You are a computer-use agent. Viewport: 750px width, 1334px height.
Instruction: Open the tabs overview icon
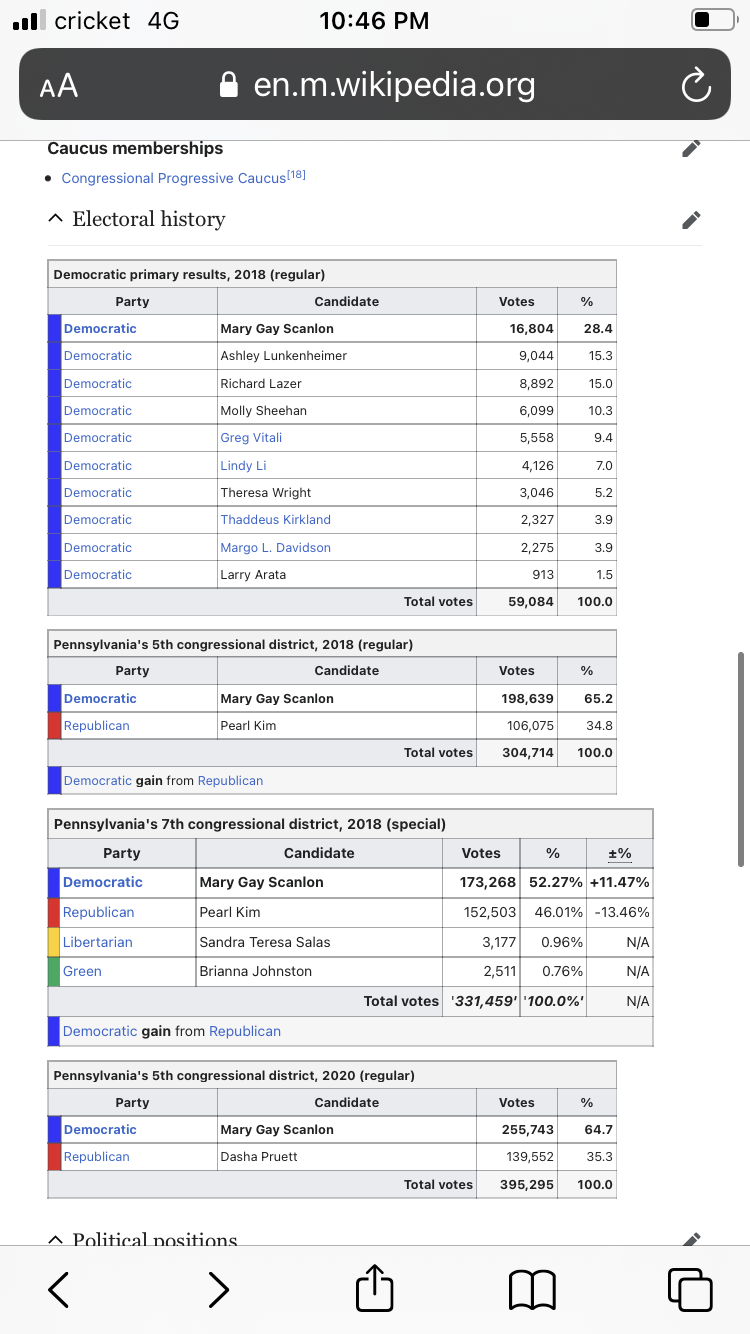coord(690,1289)
